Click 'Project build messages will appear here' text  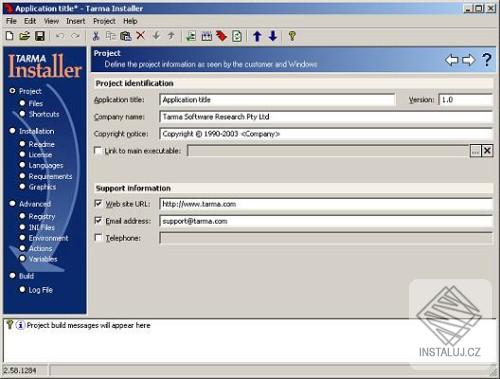(88, 325)
